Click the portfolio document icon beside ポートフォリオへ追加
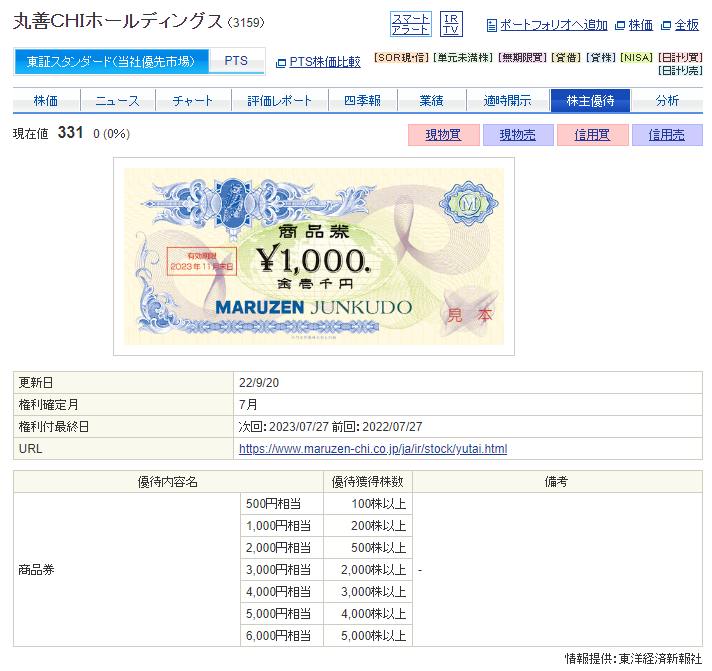This screenshot has height=671, width=712. click(x=491, y=25)
